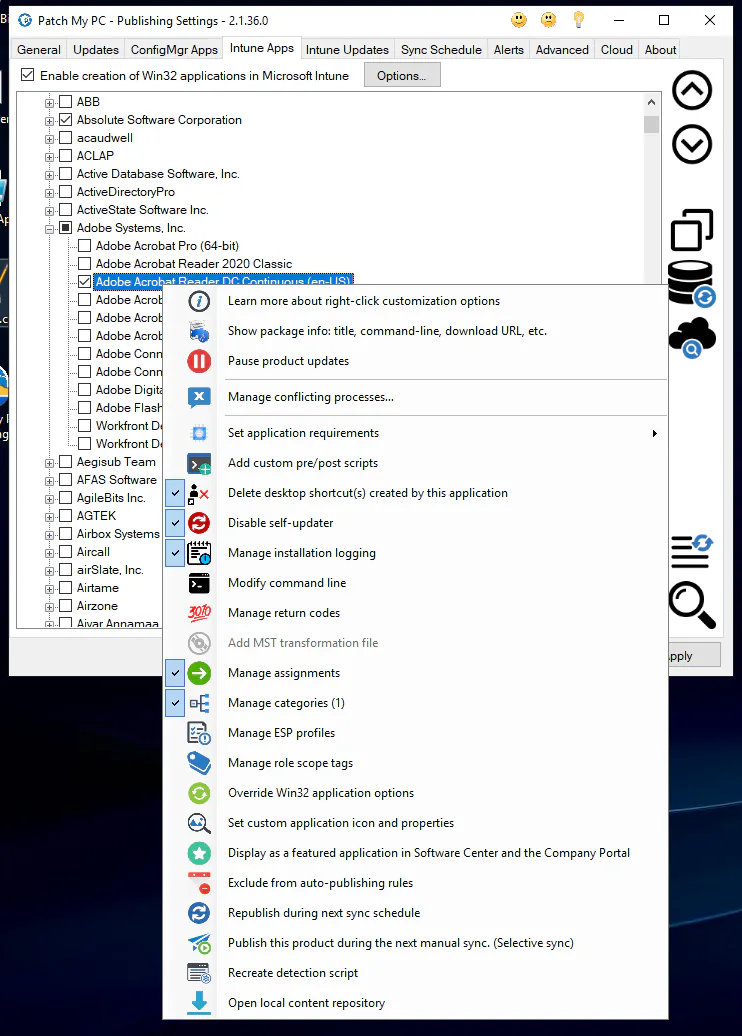
Task: Check Adobe Acrobat Reader 2020 Classic checkbox
Action: point(85,264)
